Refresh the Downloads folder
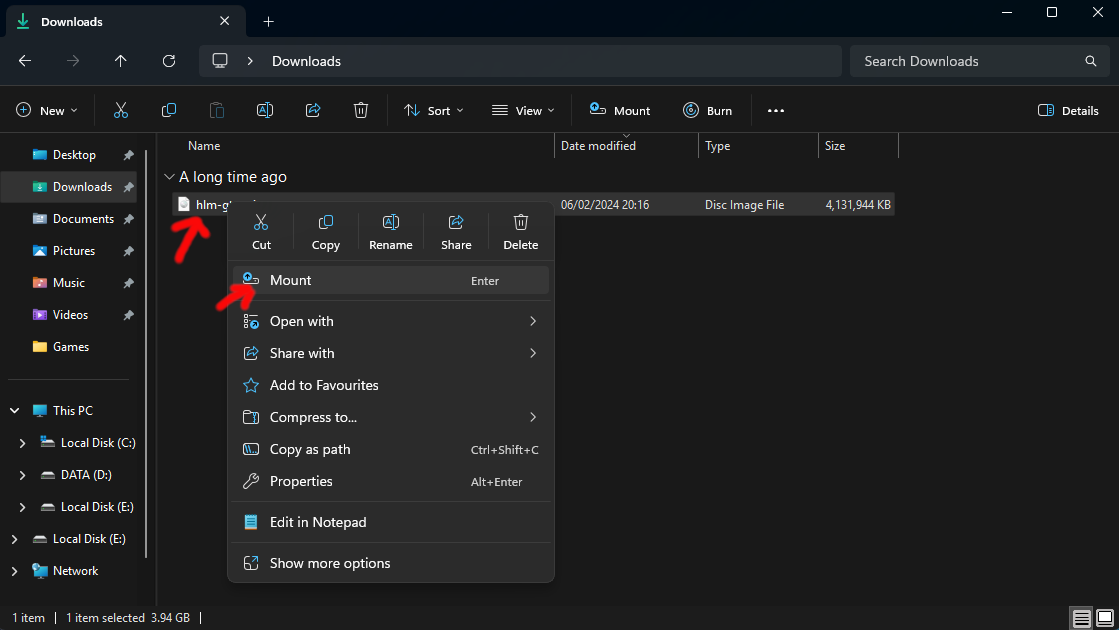The image size is (1119, 630). 169,61
